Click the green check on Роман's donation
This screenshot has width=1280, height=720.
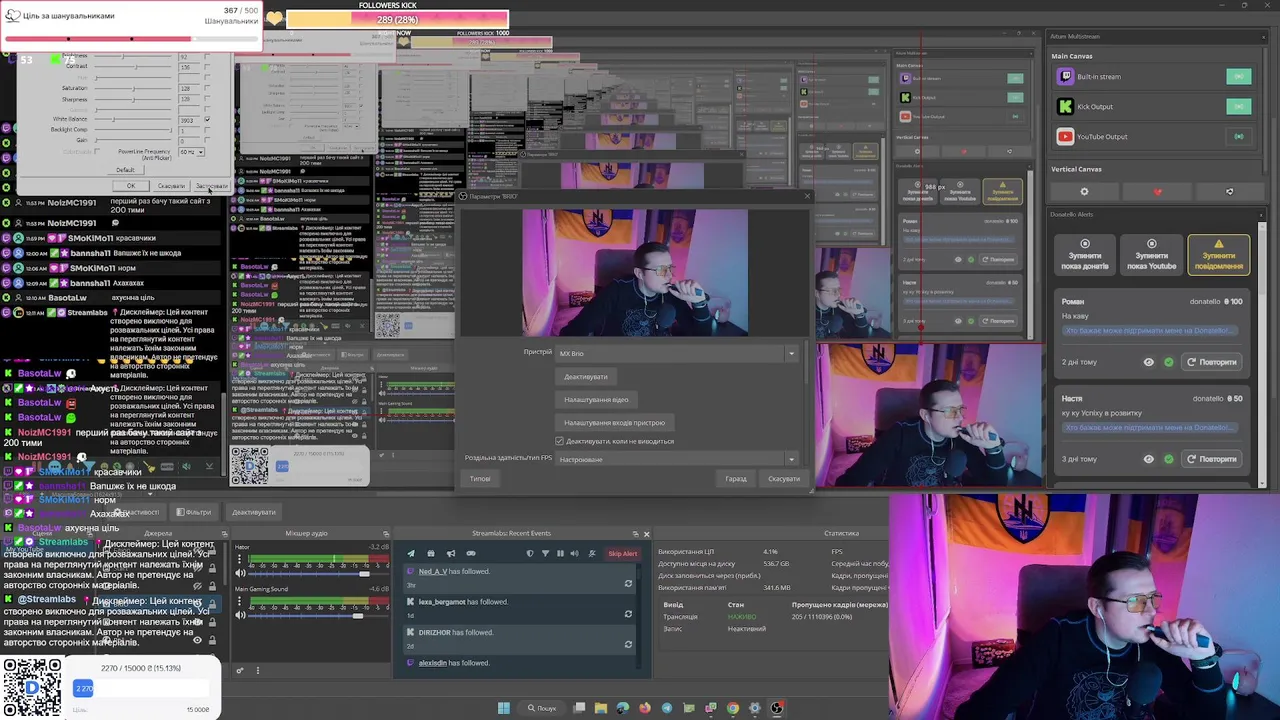pyautogui.click(x=1169, y=362)
